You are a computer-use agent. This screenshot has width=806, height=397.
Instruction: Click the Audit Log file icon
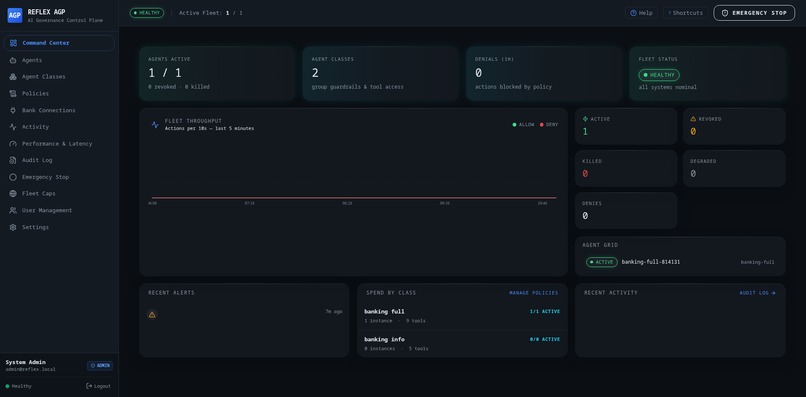[x=13, y=160]
